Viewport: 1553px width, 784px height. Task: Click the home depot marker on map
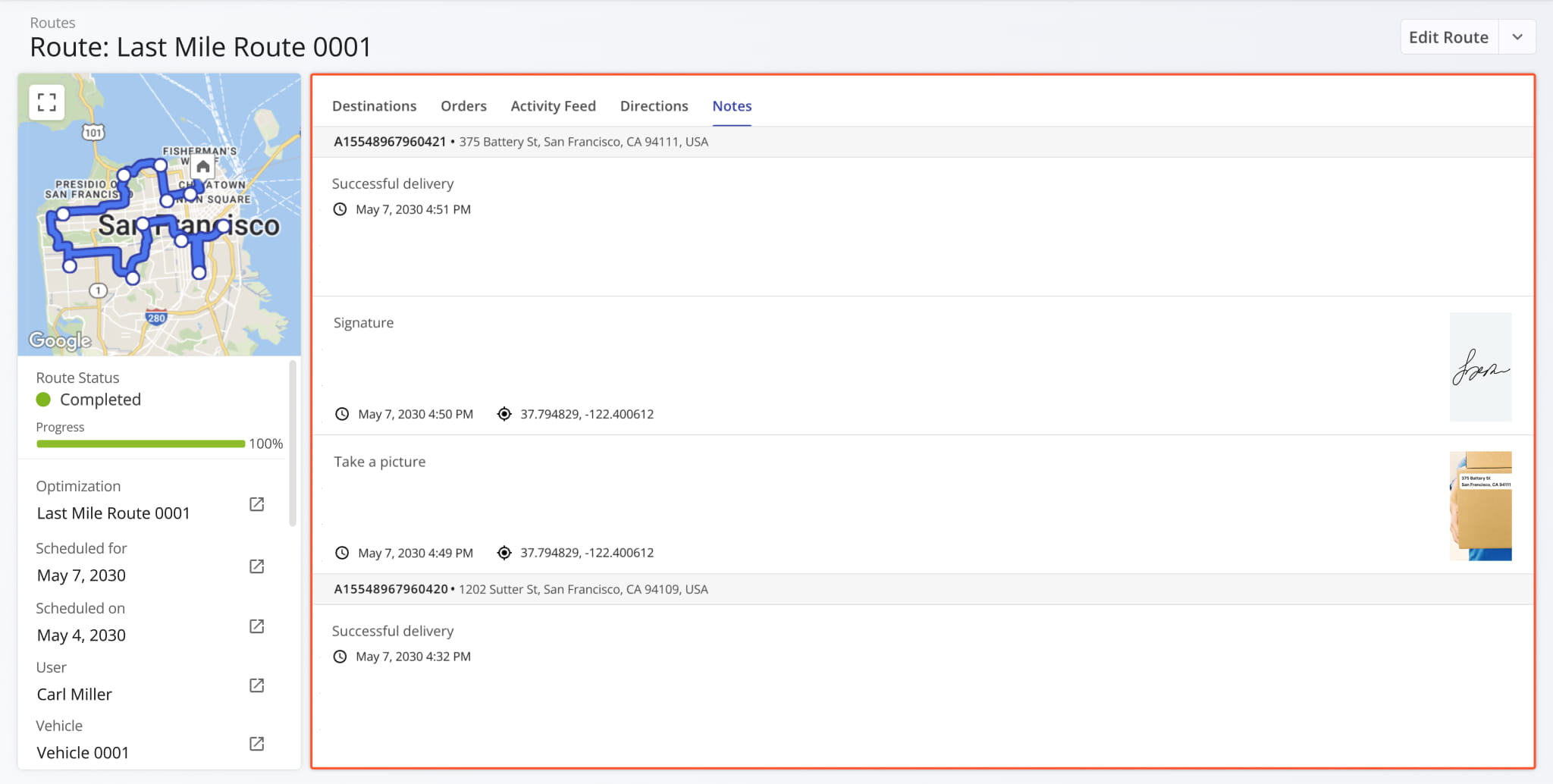coord(202,167)
